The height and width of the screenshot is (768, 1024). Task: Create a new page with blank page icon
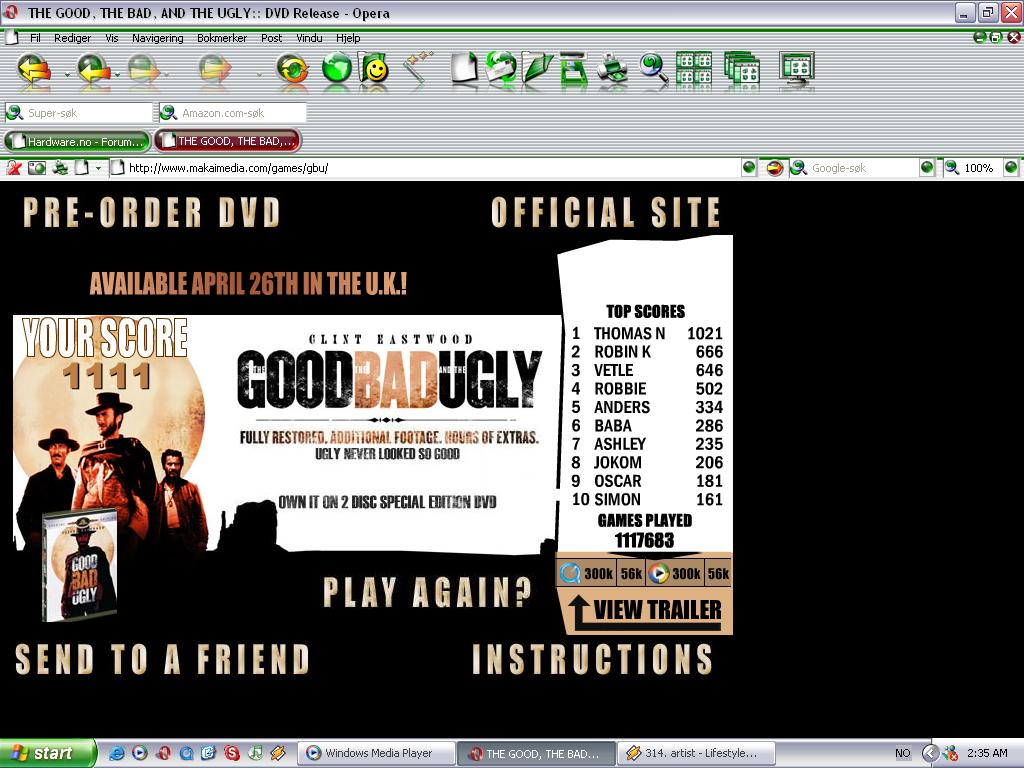coord(464,69)
